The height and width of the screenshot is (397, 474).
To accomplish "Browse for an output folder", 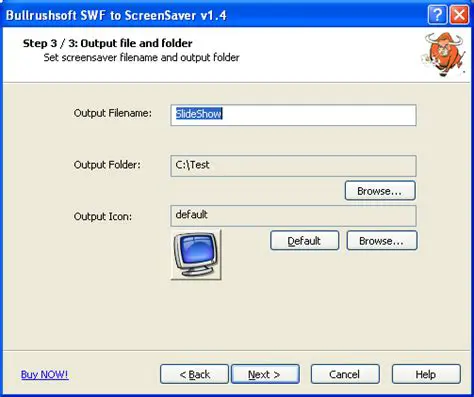I will tap(380, 191).
